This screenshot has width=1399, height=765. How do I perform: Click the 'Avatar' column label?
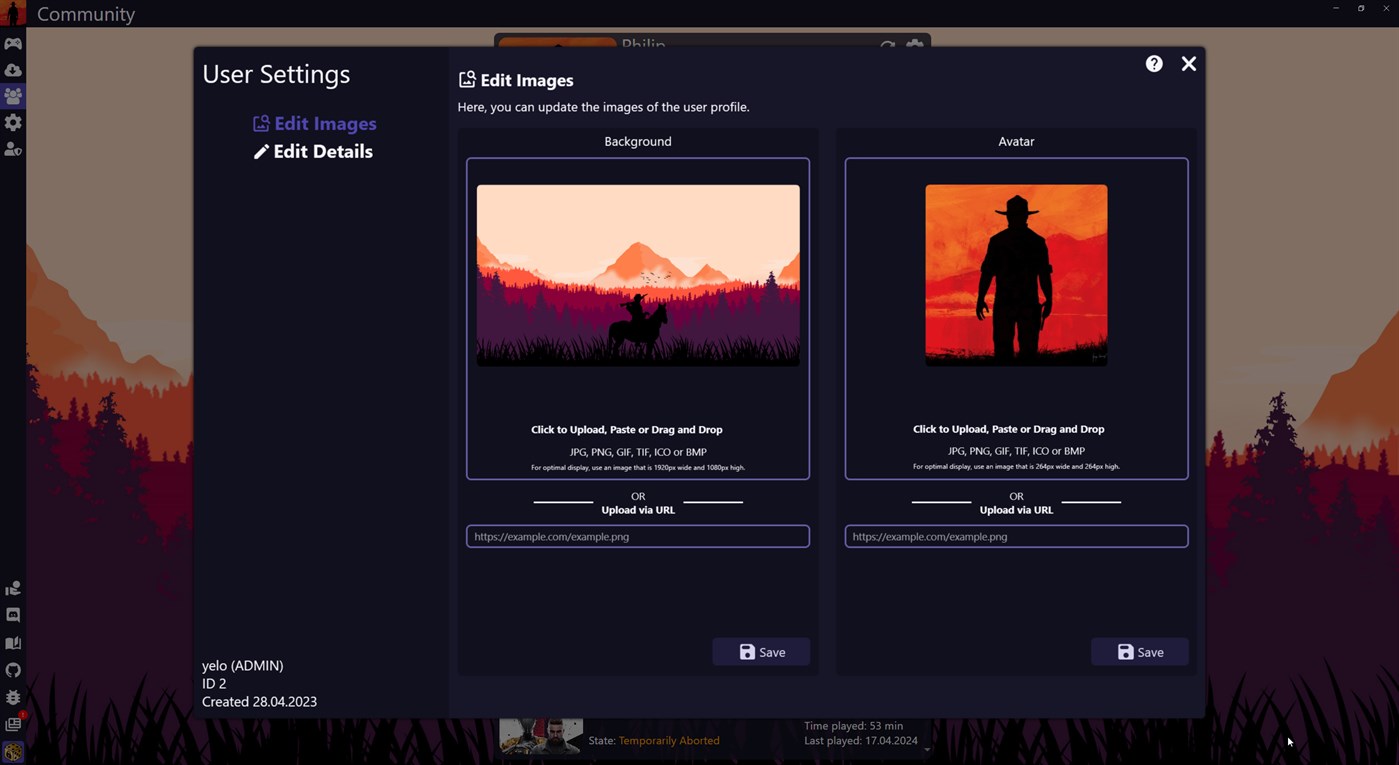tap(1016, 142)
